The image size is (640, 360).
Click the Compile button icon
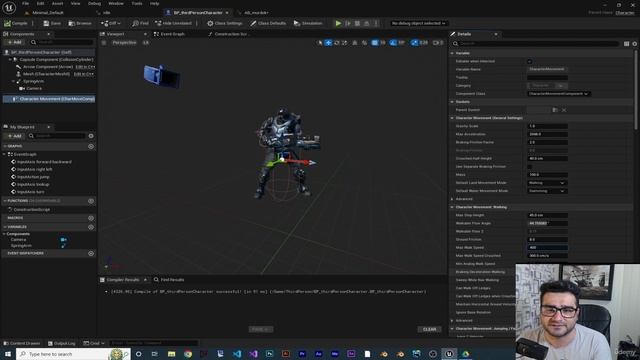pos(7,23)
